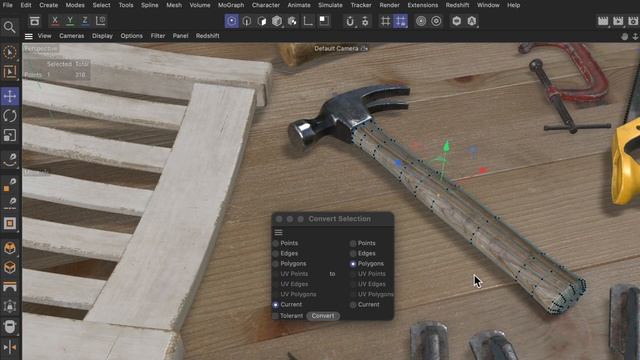Screen dimensions: 640x360
Task: Open the MoGraph main menu
Action: pos(231,5)
